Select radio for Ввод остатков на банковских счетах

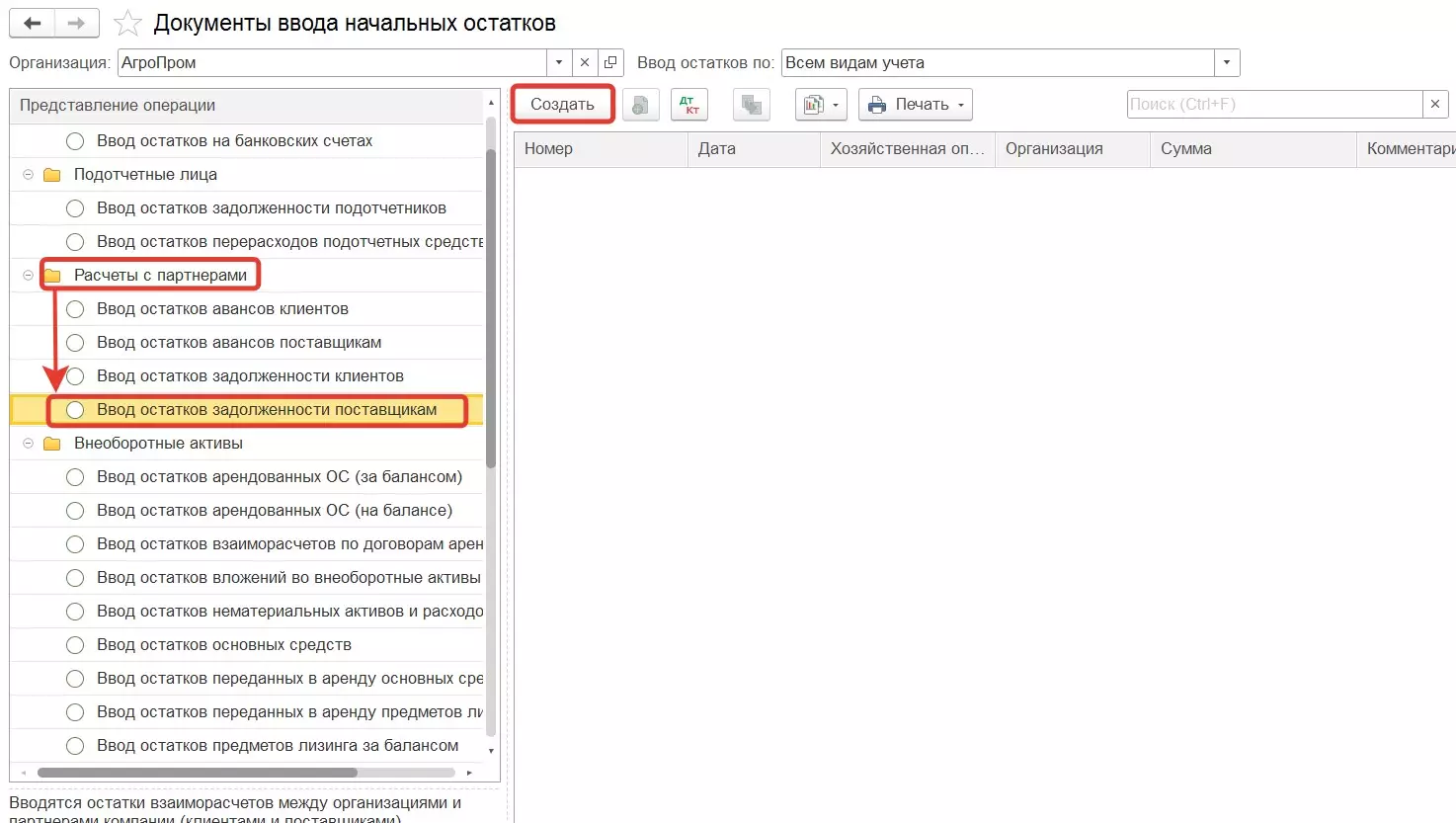75,141
